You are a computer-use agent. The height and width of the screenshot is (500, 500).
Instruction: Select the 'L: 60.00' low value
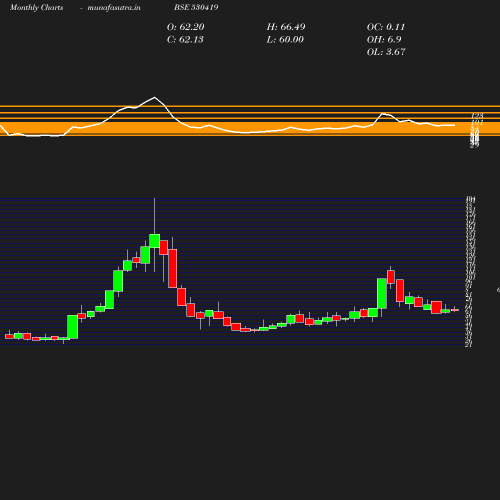point(285,40)
